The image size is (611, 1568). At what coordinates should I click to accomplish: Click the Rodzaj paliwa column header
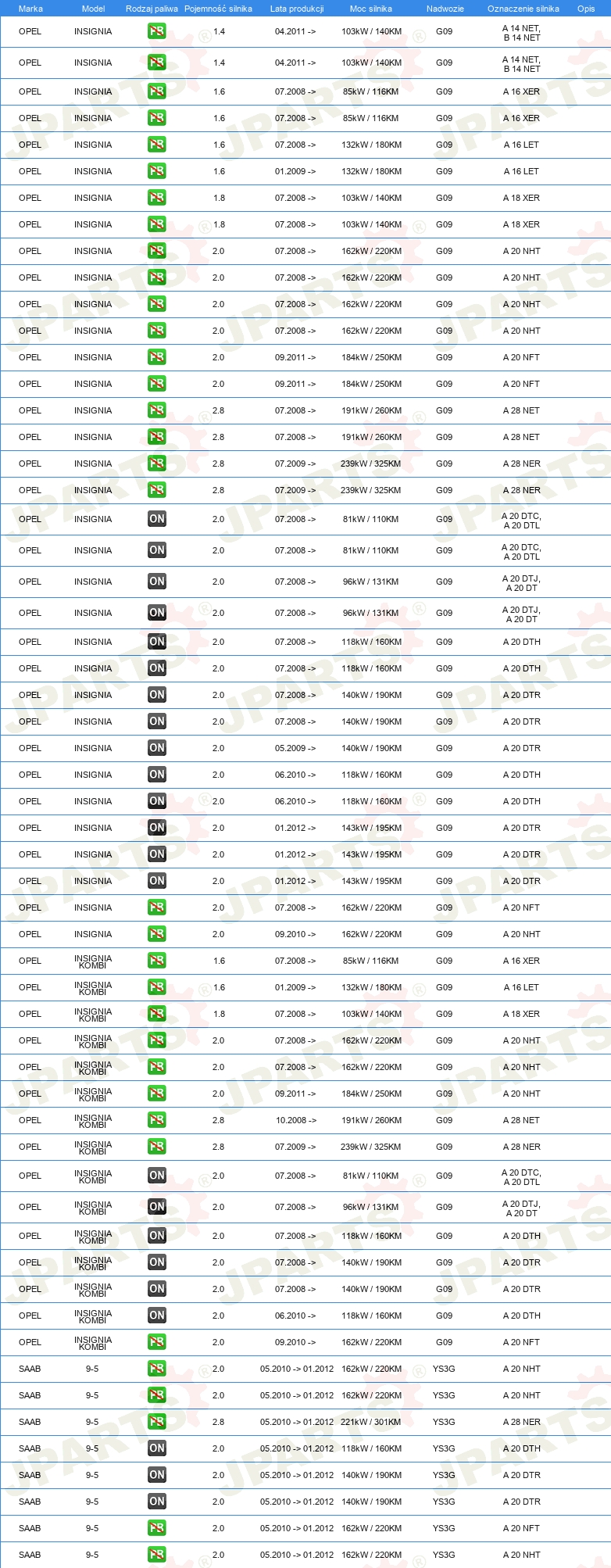tap(152, 9)
